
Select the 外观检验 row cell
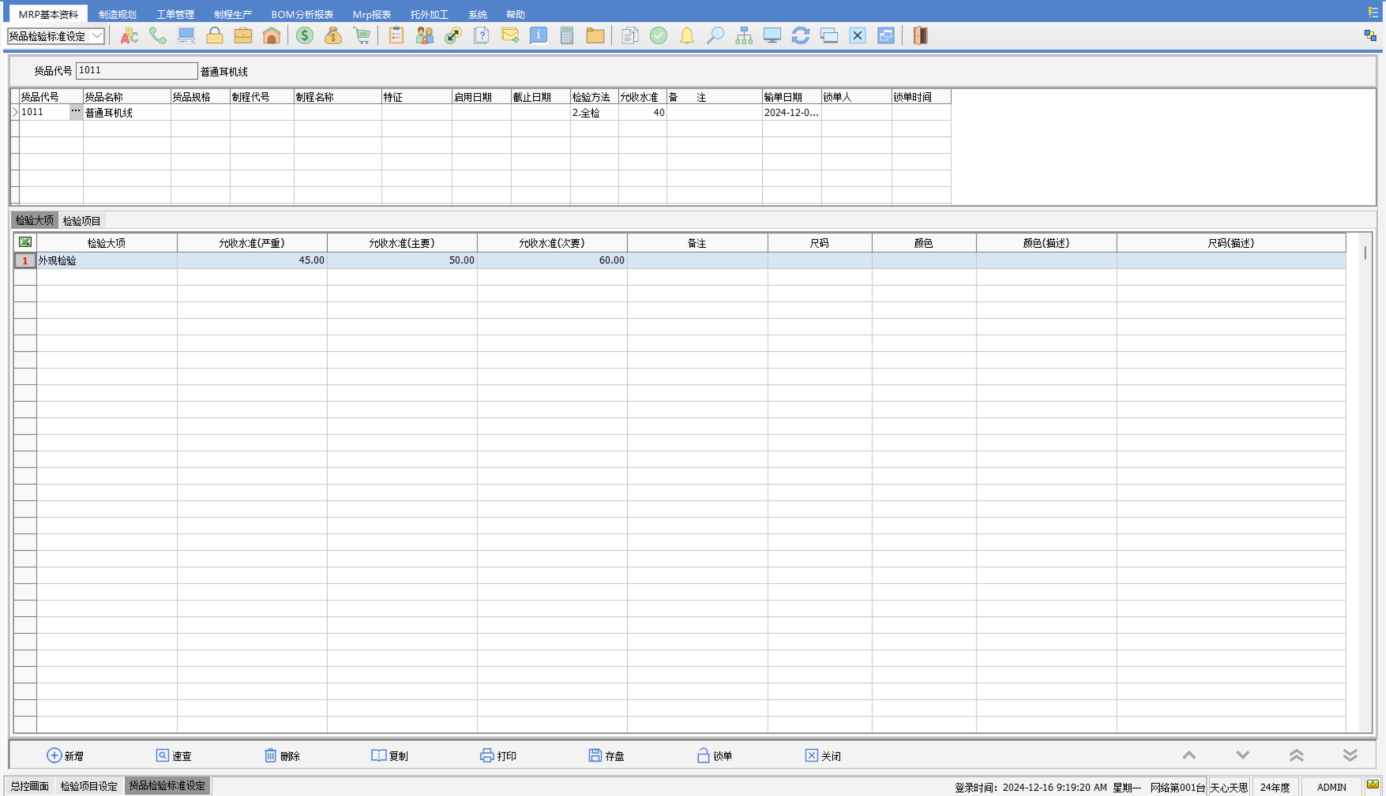[x=106, y=260]
